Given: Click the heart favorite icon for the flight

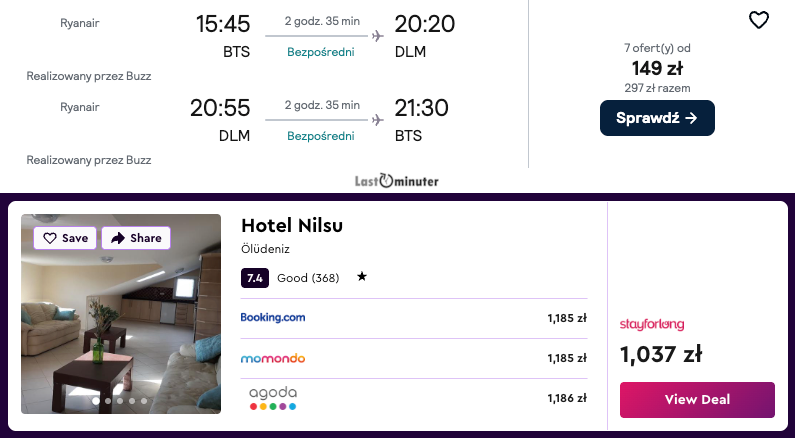Looking at the screenshot, I should pos(759,20).
